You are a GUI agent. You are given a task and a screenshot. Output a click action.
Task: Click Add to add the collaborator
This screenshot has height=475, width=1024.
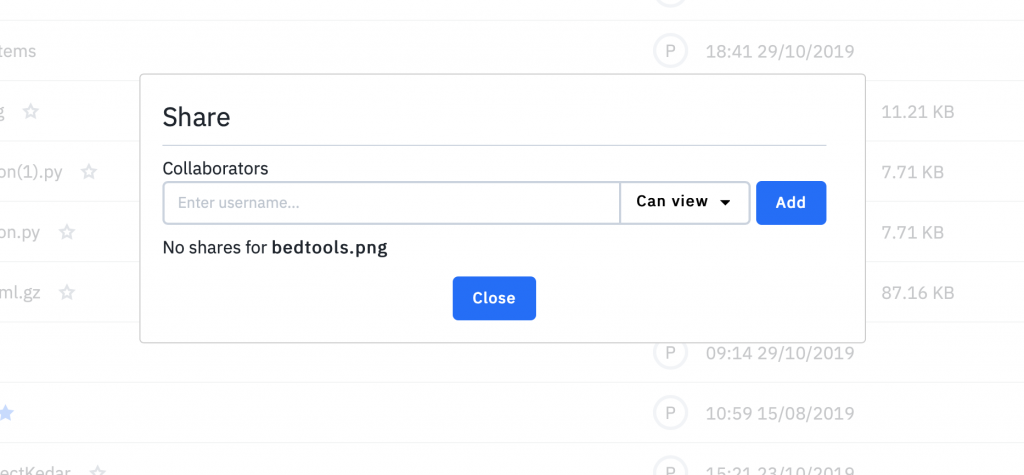[791, 203]
